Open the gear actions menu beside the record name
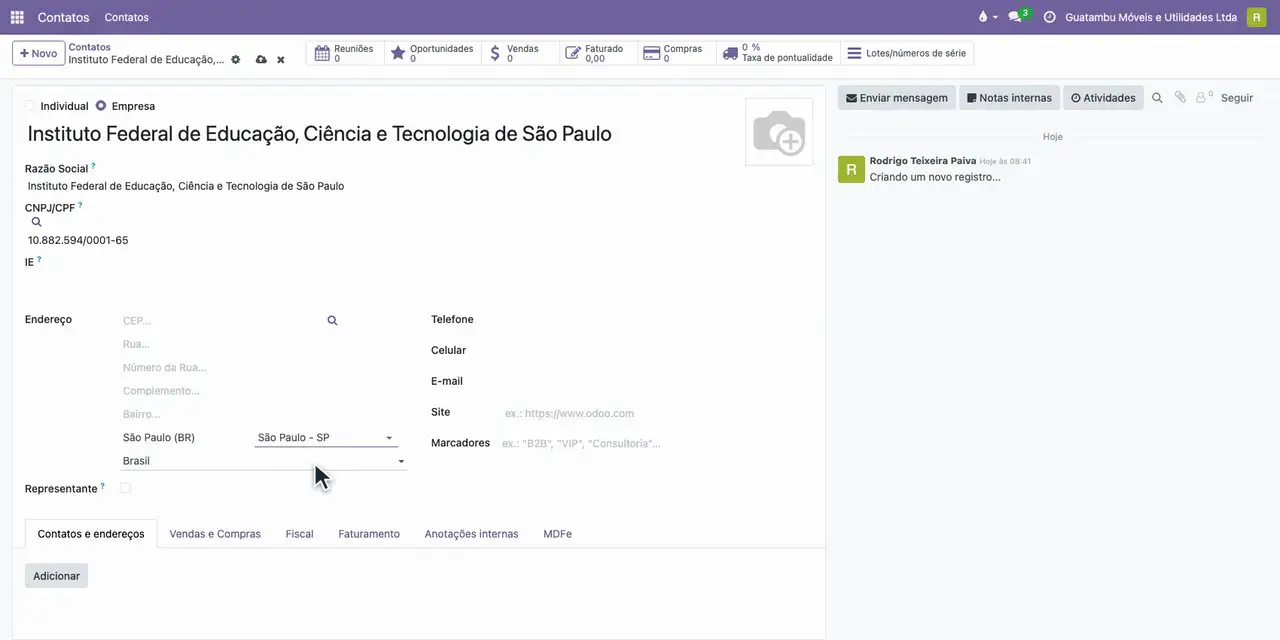Screen dimensions: 1280x640 tap(236, 60)
